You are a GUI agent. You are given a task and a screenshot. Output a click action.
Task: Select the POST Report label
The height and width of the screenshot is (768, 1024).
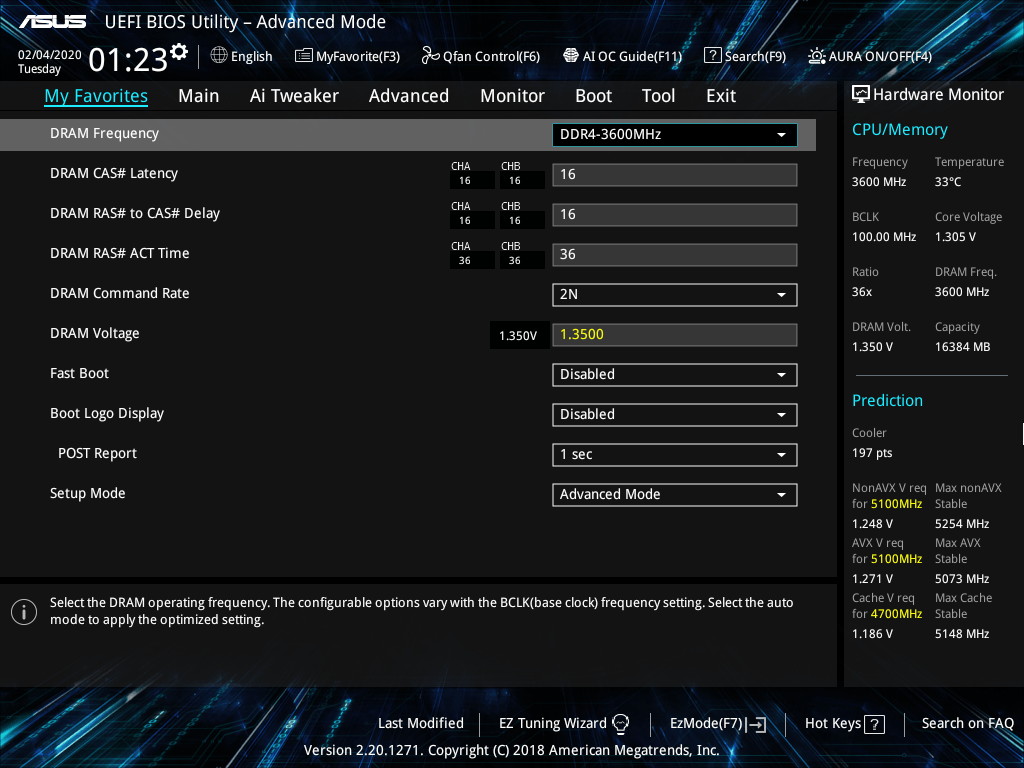(x=97, y=453)
